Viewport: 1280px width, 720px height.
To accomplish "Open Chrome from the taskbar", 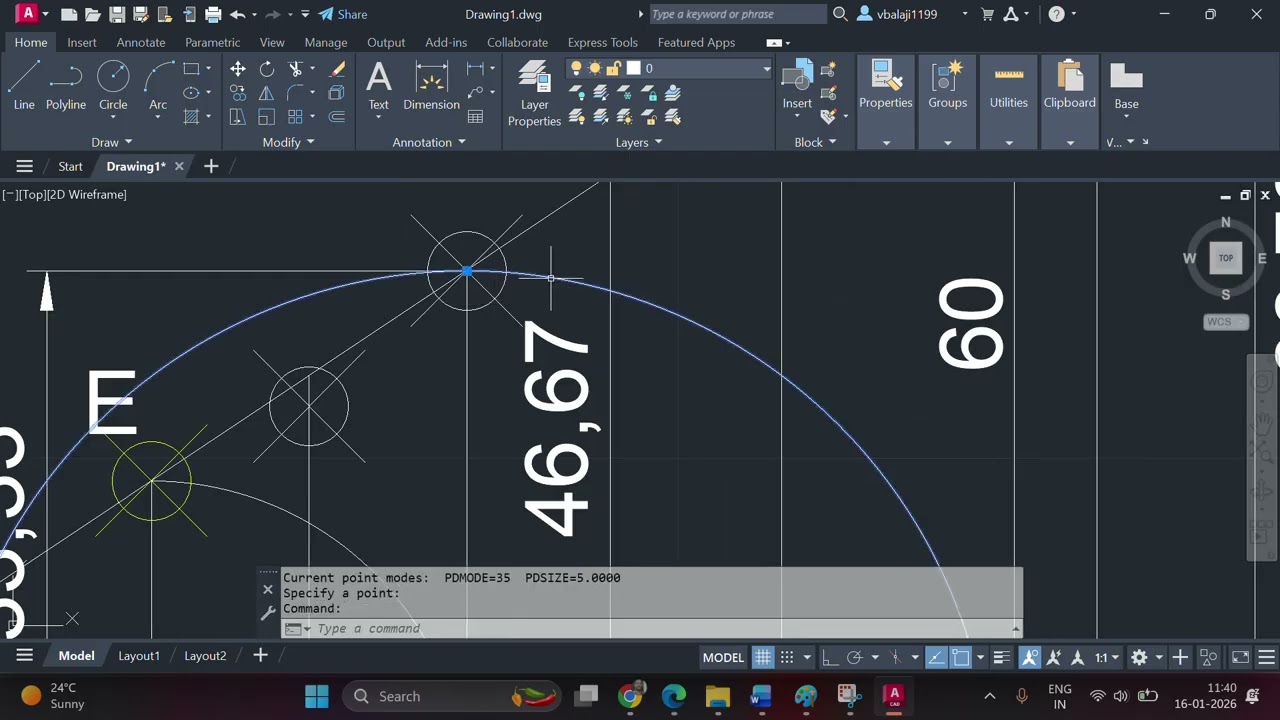I will [x=630, y=696].
